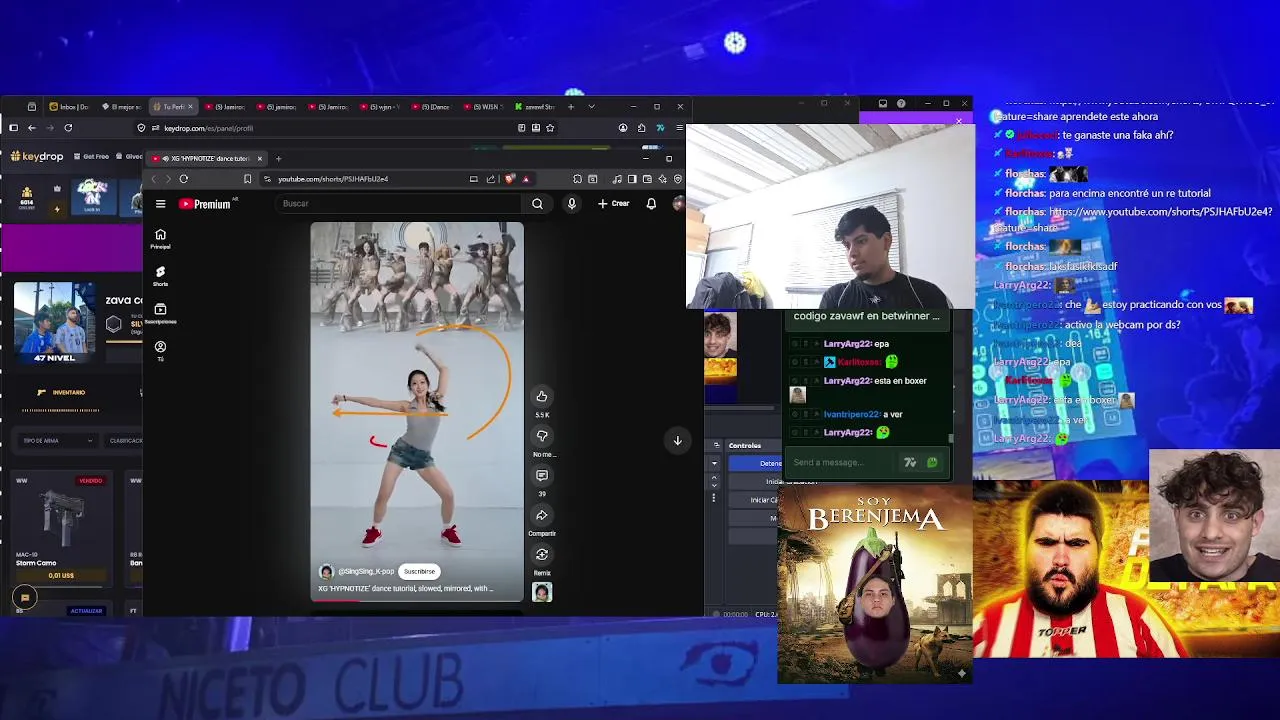Image resolution: width=1280 pixels, height=720 pixels.
Task: Open the Shorts section in YouTube sidebar
Action: pyautogui.click(x=160, y=275)
